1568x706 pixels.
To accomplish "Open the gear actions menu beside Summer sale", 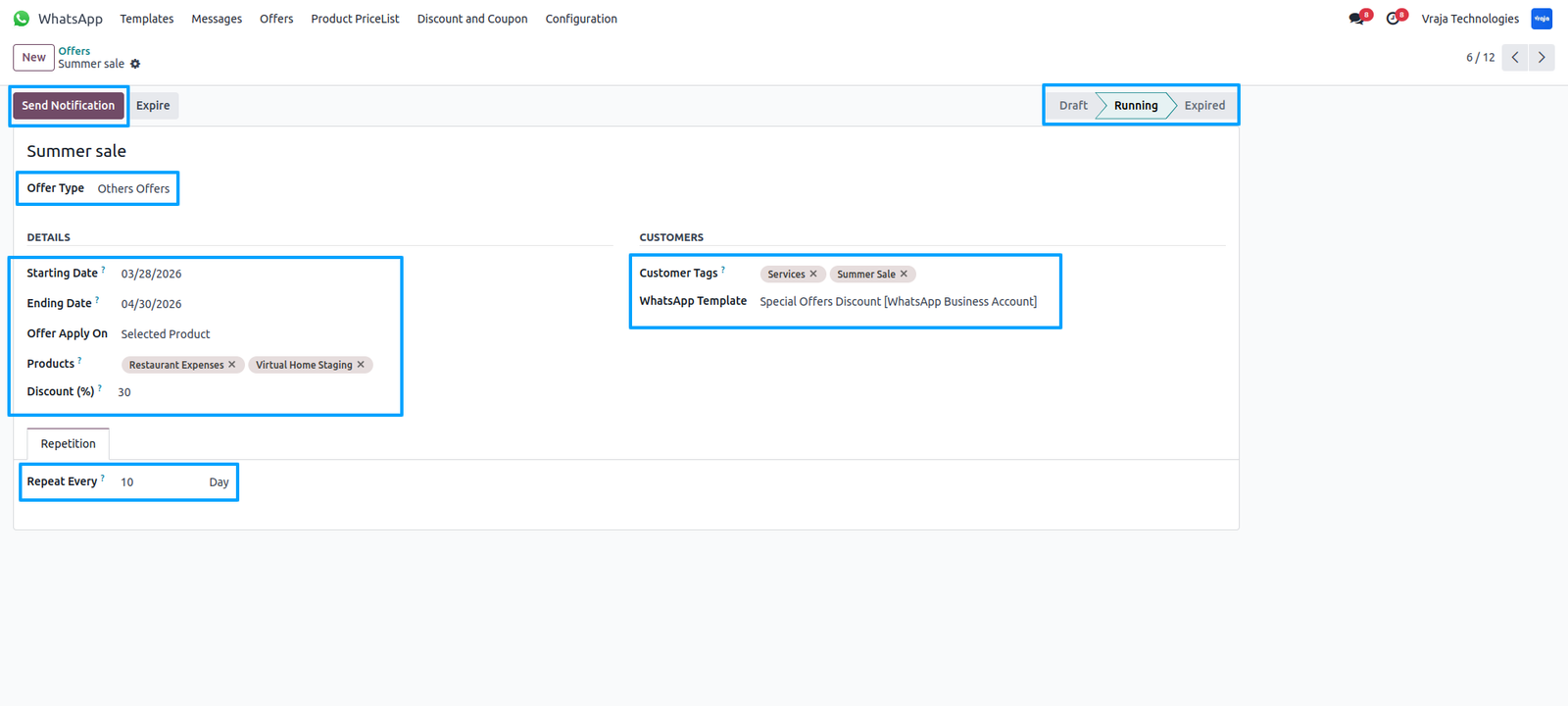I will pyautogui.click(x=135, y=64).
